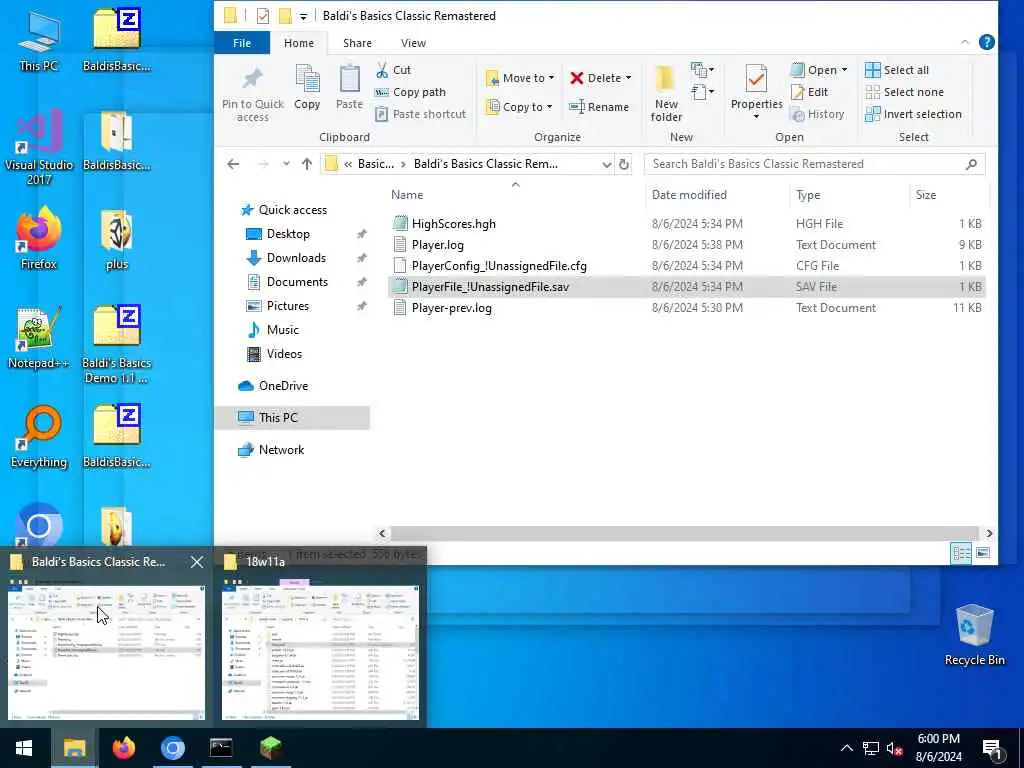Expand the Open button dropdown
1024x768 pixels.
(x=844, y=70)
